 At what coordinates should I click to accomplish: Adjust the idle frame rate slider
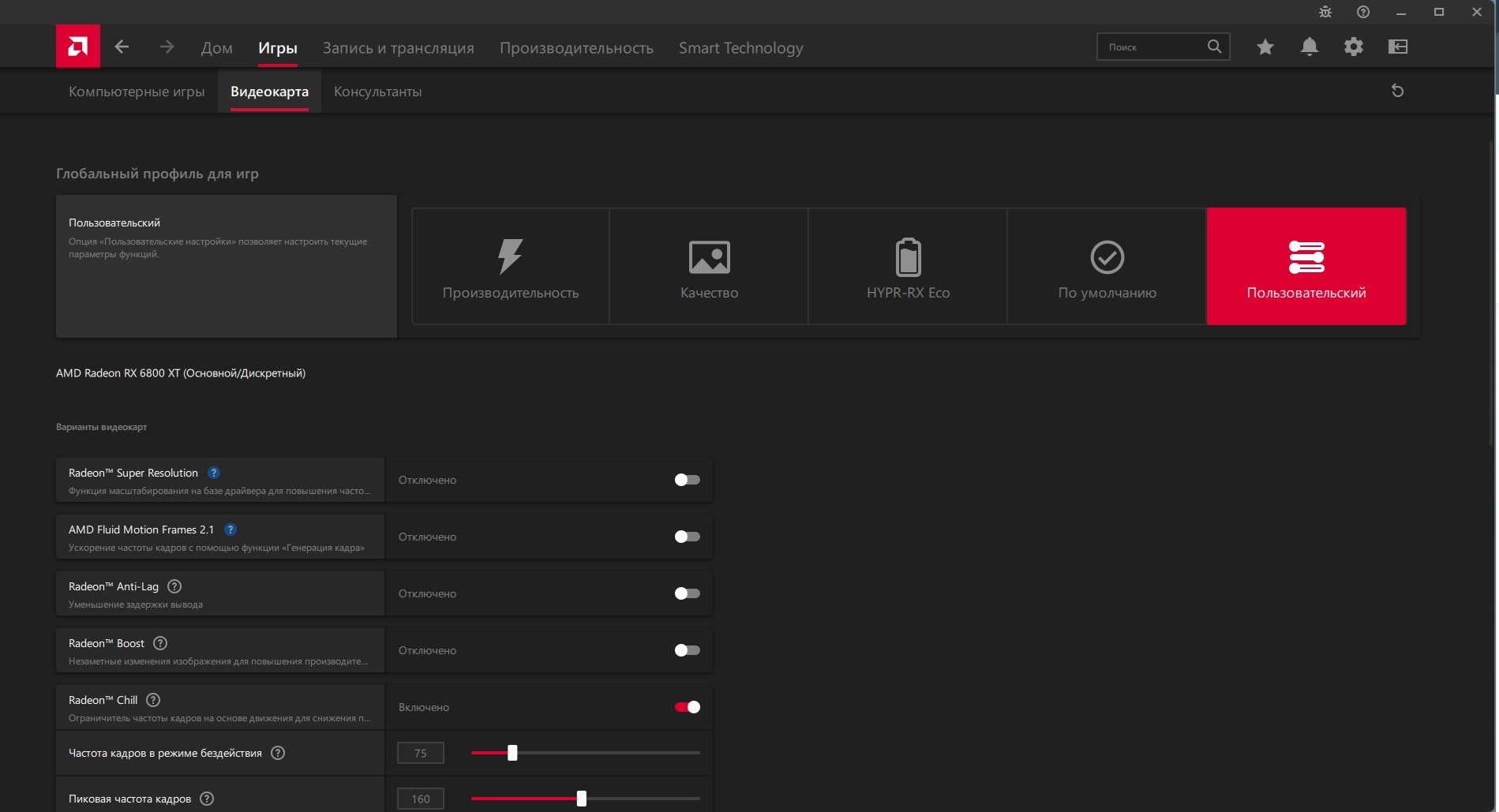tap(585, 753)
